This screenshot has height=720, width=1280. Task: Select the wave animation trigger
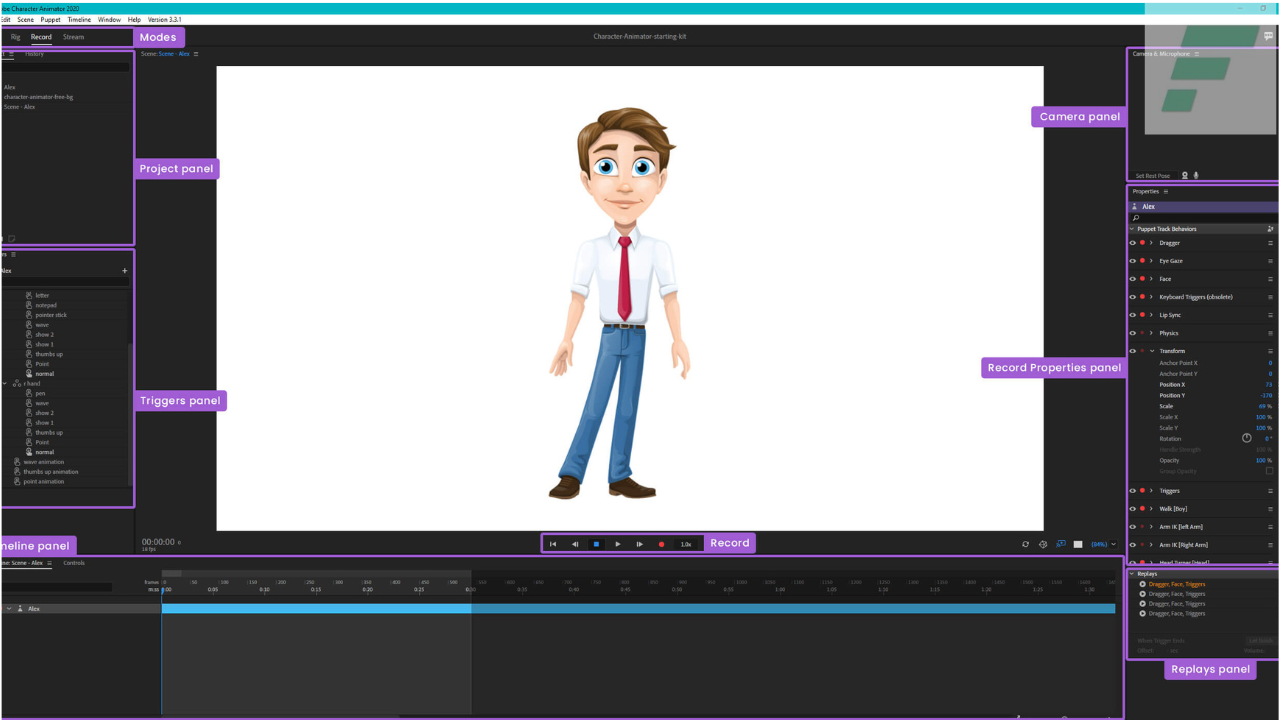pos(43,462)
